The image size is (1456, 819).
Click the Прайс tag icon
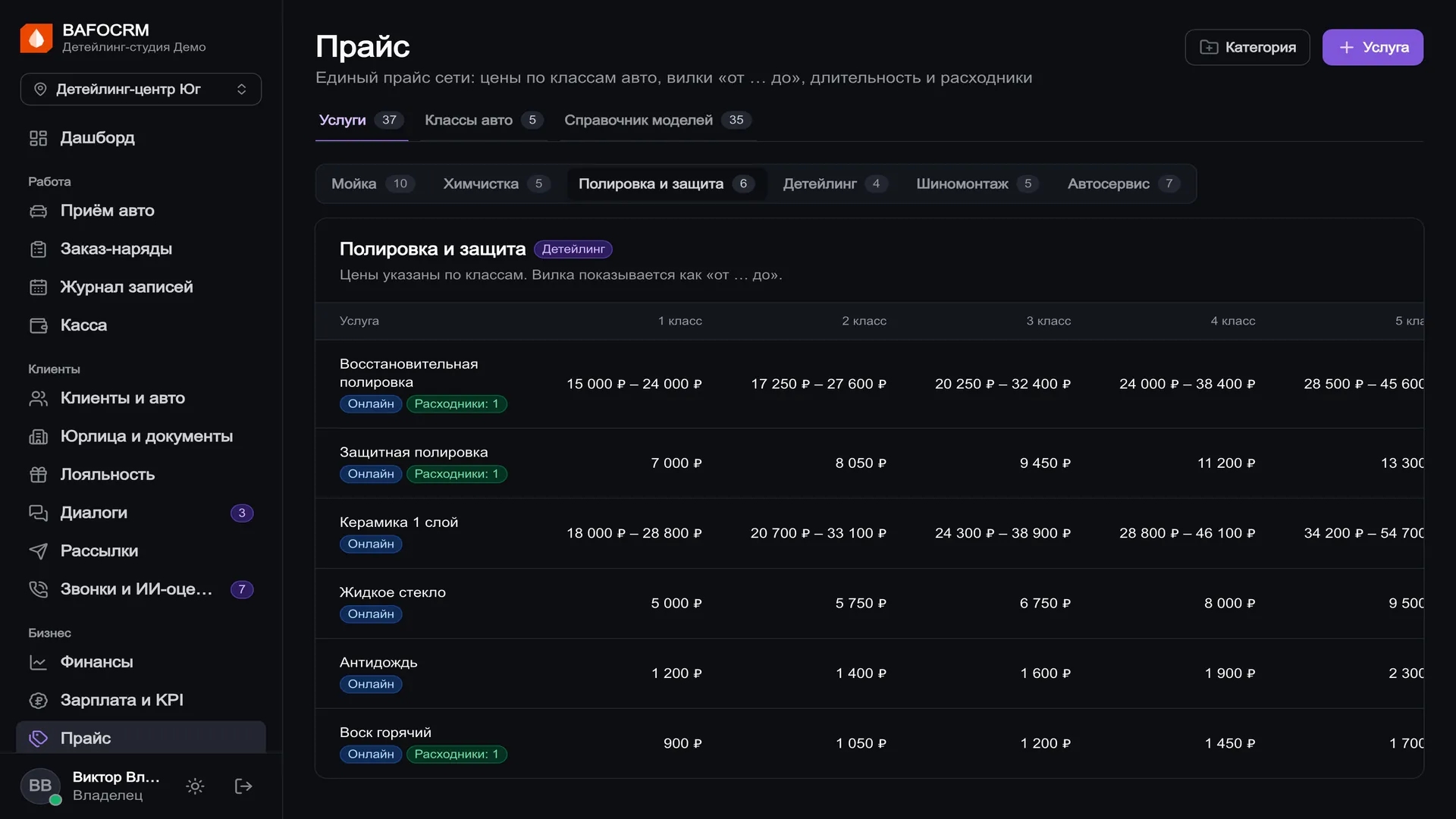(38, 739)
